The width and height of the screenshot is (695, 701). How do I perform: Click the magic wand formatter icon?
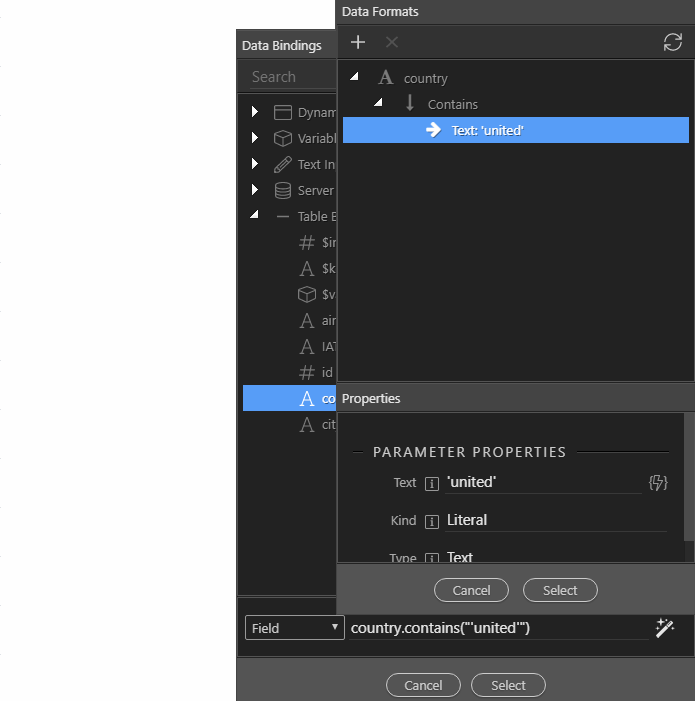click(x=665, y=628)
